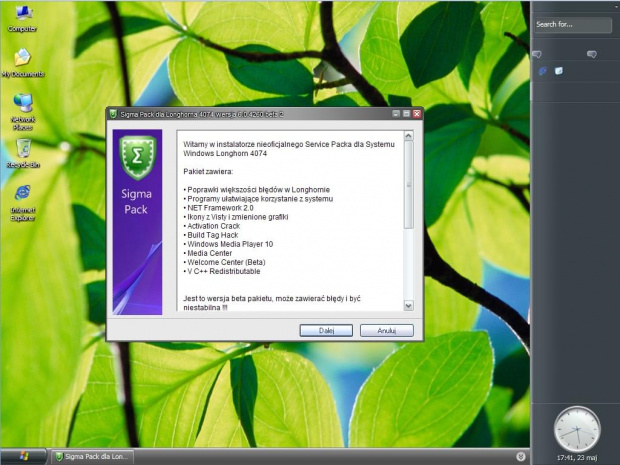Open the Recycle Bin icon

(x=23, y=153)
